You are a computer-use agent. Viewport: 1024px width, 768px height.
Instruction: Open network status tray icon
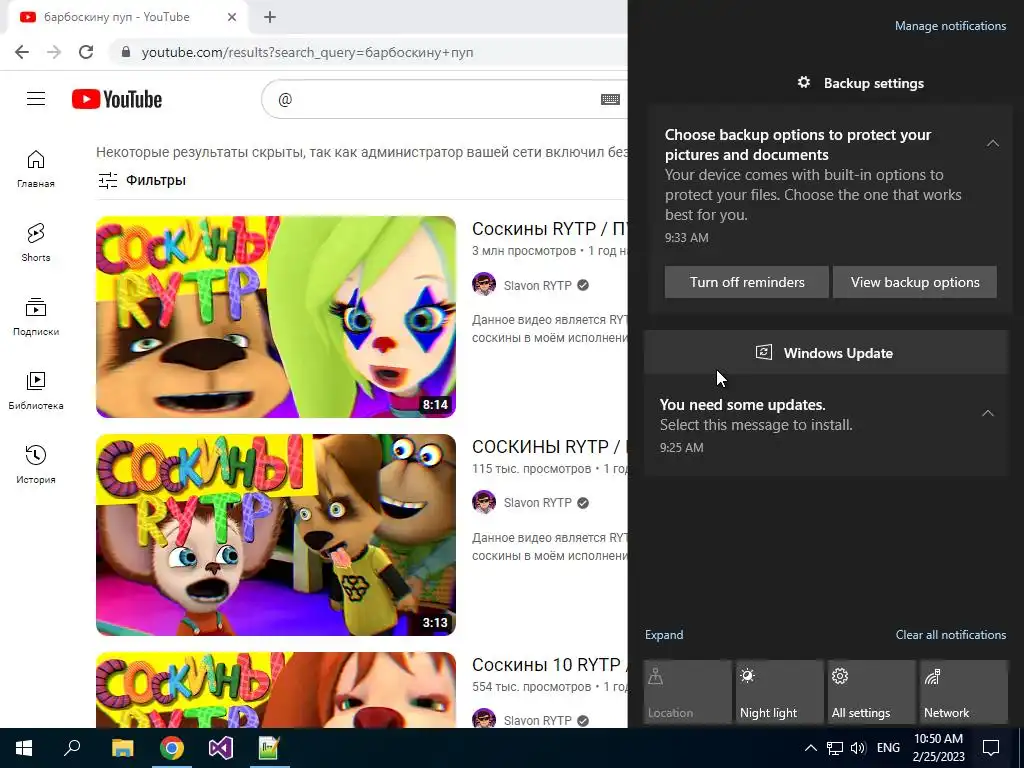pyautogui.click(x=835, y=748)
